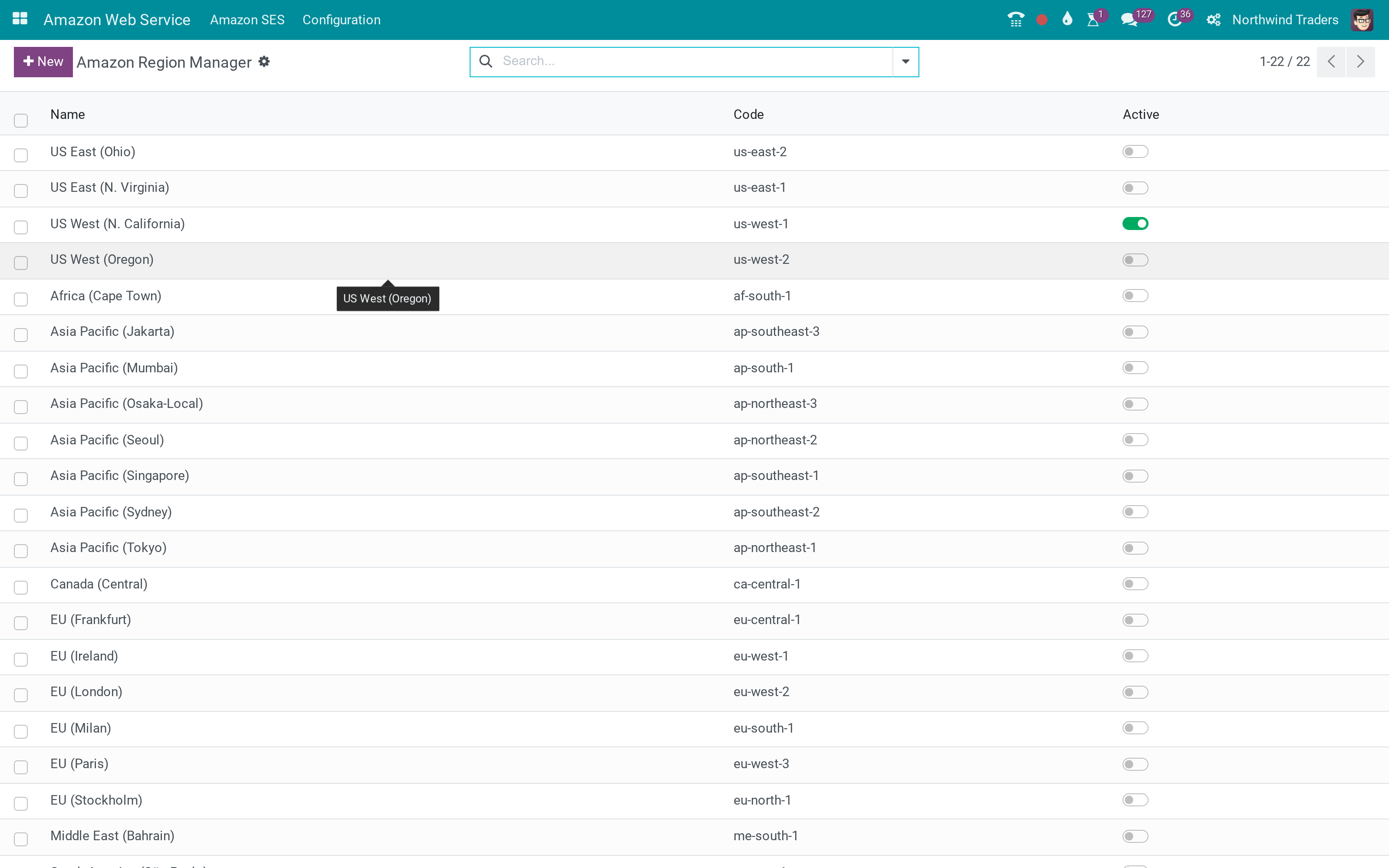
Task: Open the Asia Pacific (Tokyo) record
Action: [109, 548]
